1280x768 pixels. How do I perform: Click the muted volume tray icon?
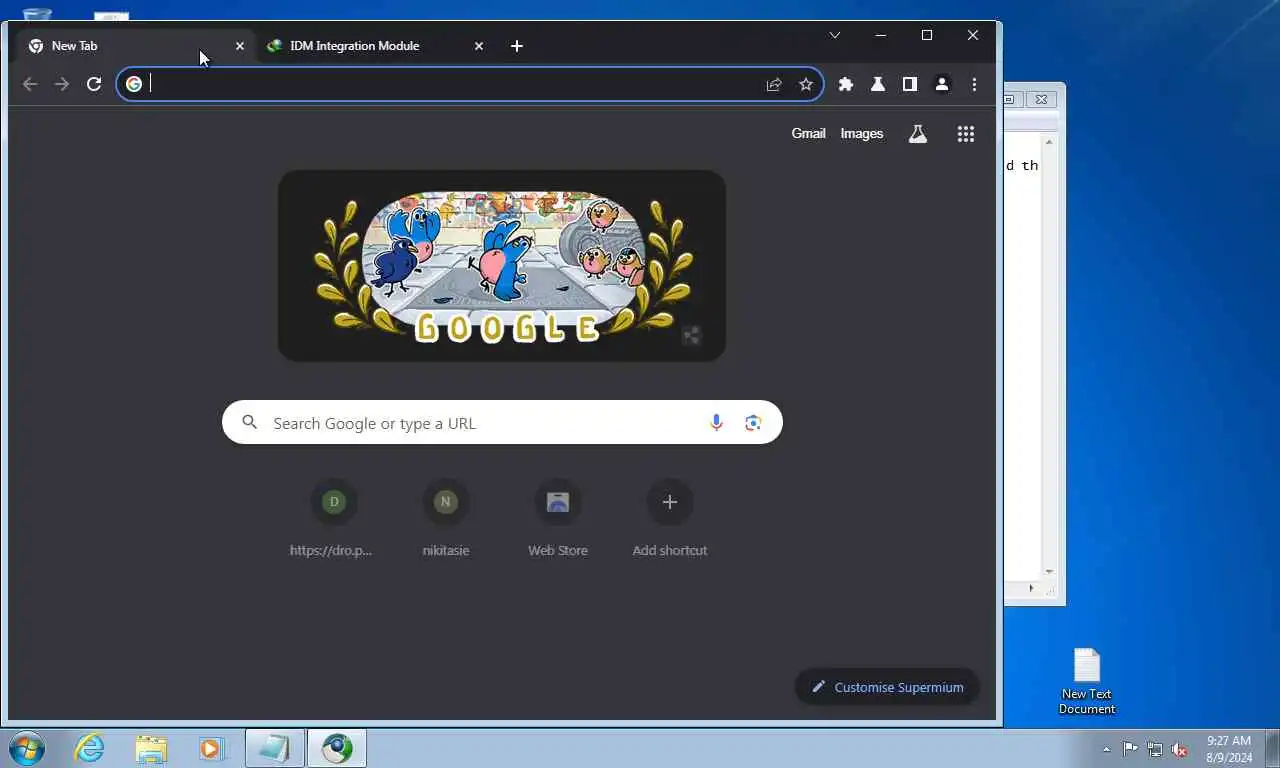(1180, 749)
